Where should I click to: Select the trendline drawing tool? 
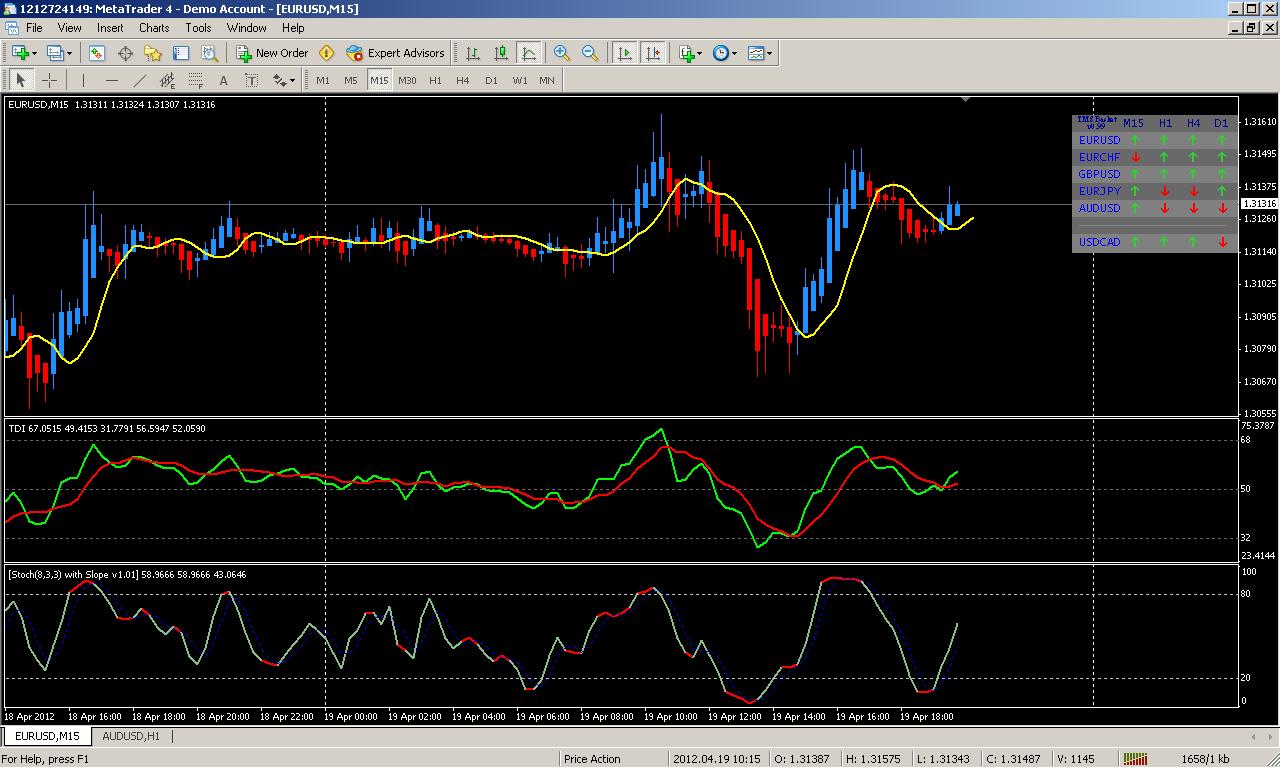click(139, 80)
